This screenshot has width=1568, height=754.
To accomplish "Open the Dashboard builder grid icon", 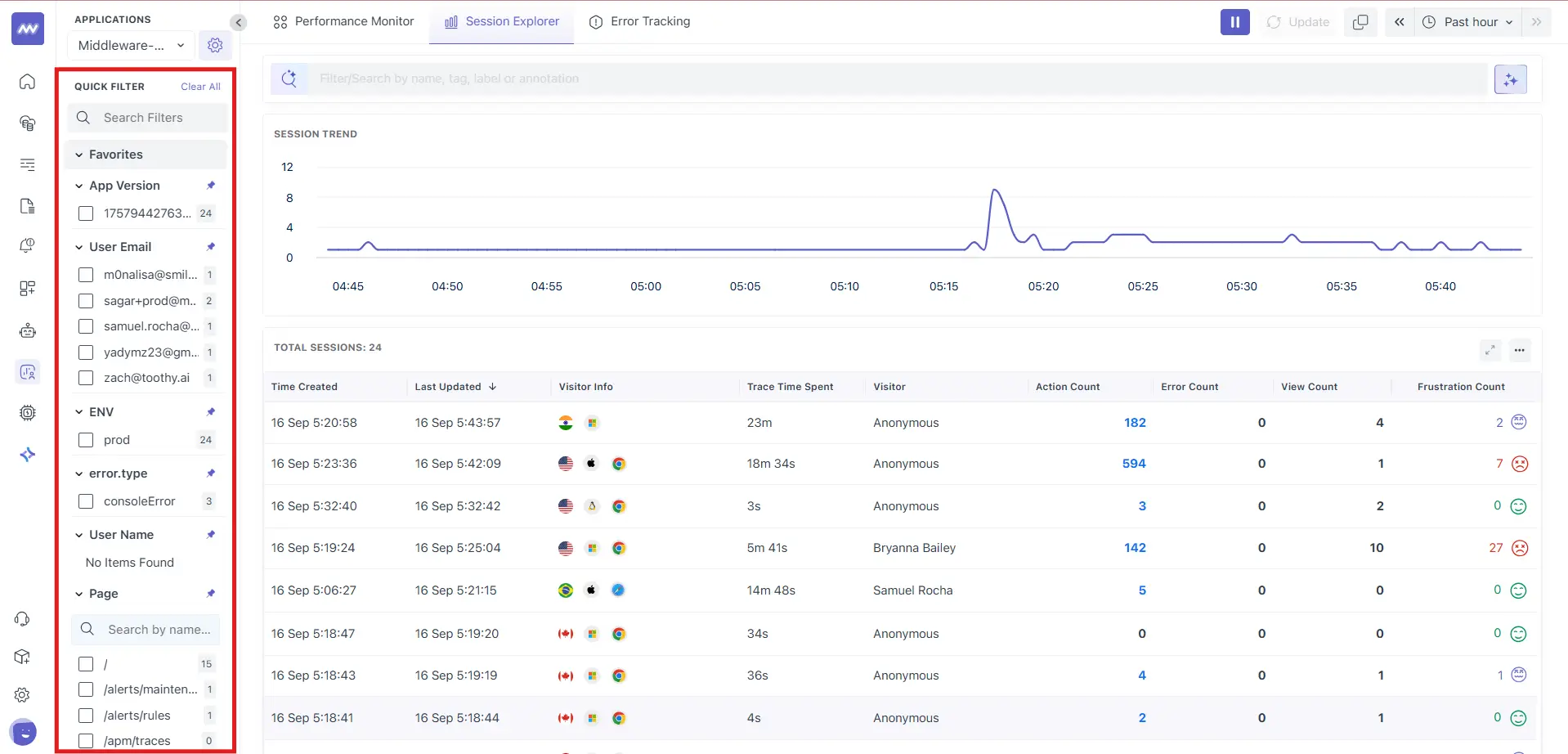I will point(27,288).
